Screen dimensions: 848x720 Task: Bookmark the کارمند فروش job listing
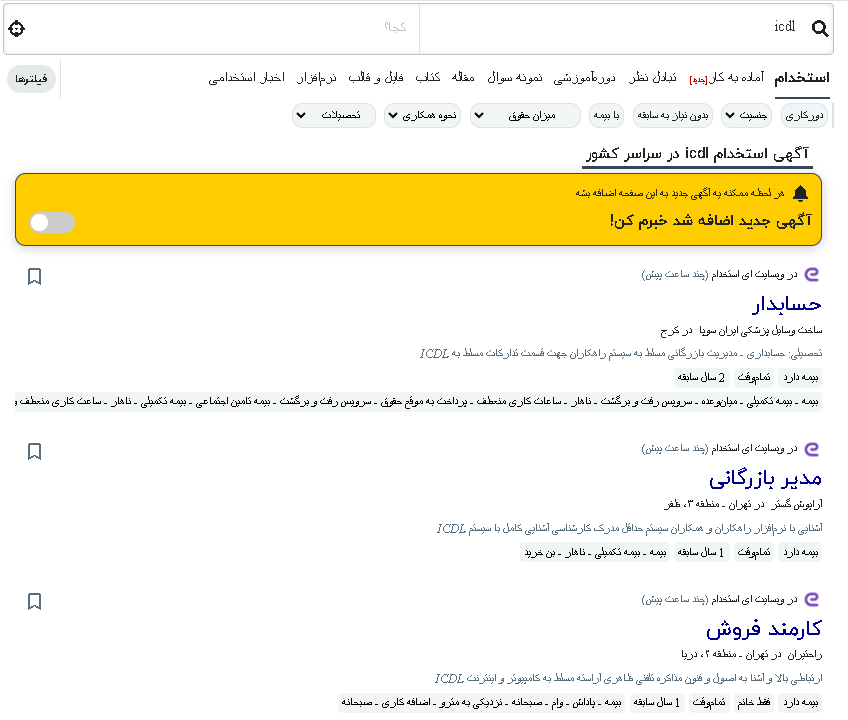(x=34, y=601)
